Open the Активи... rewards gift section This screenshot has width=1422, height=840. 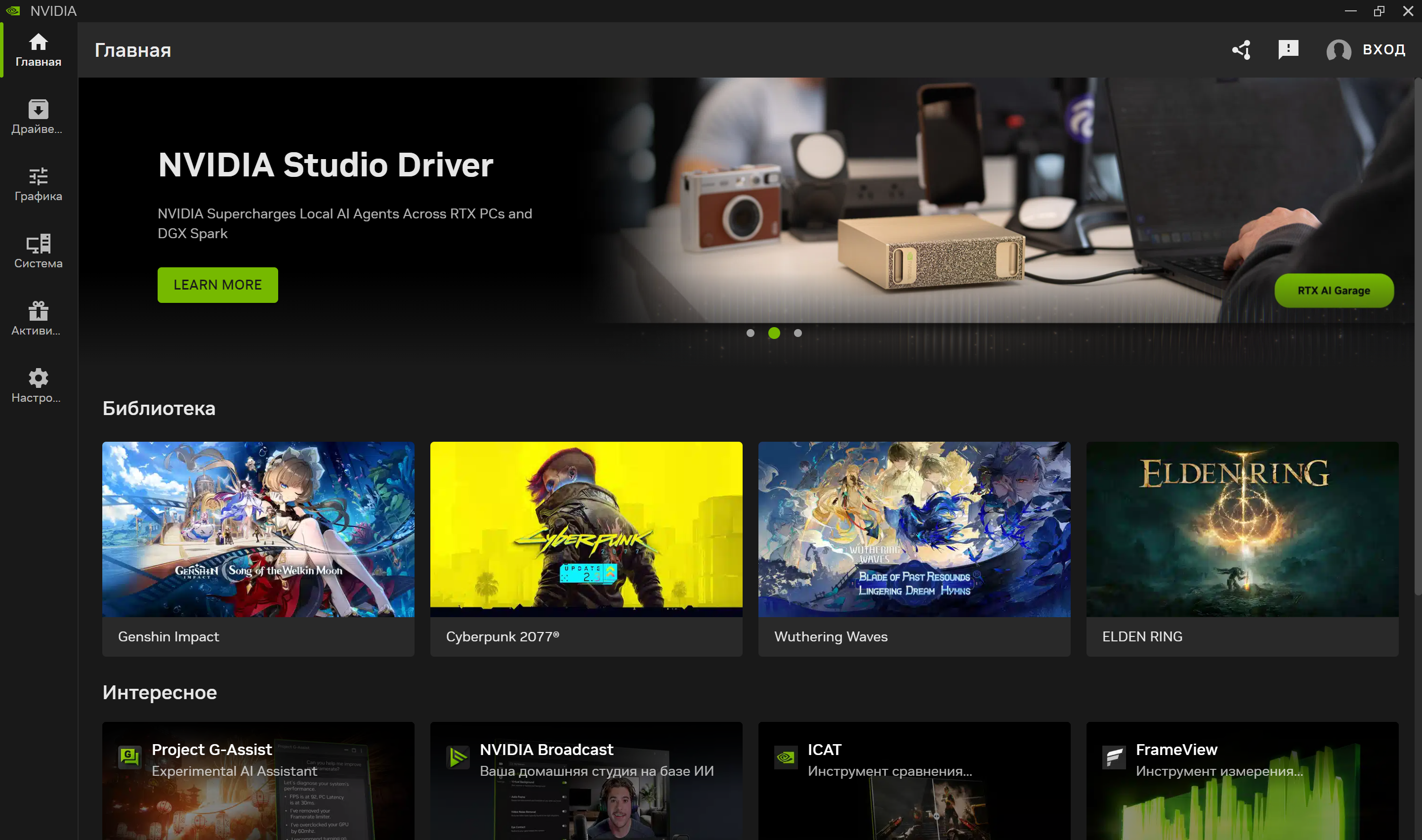click(x=39, y=319)
